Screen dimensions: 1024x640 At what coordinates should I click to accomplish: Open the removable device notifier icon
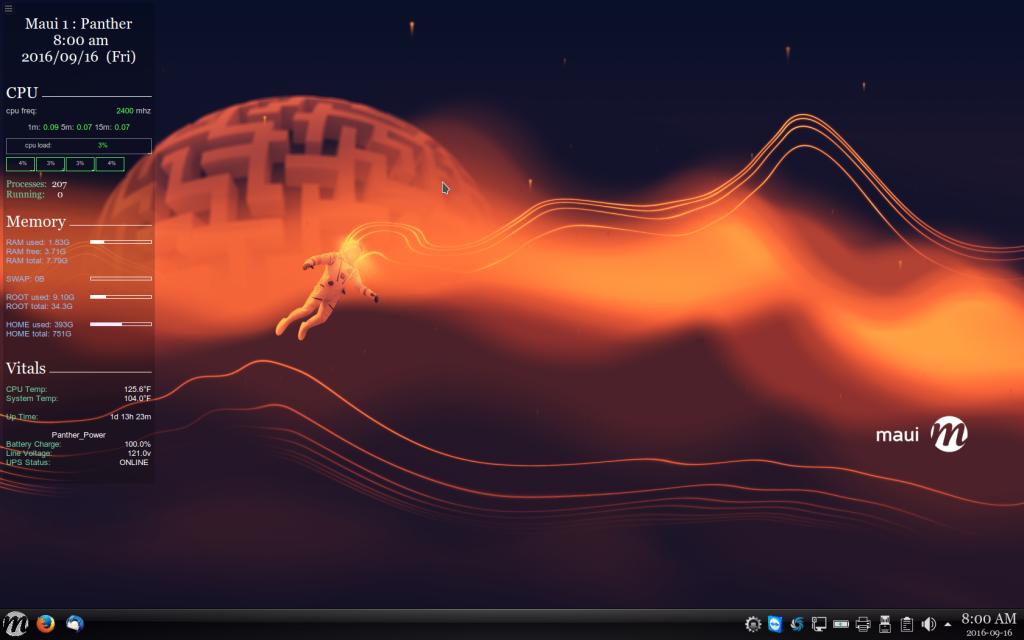(x=885, y=624)
